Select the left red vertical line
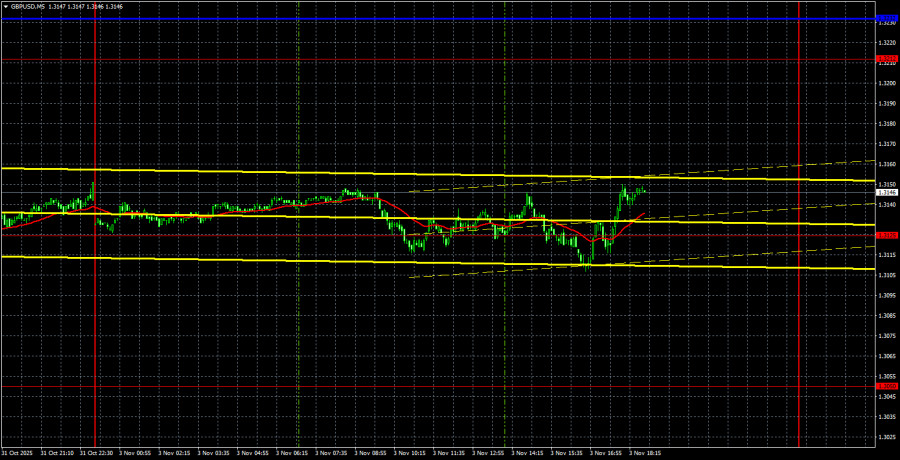The height and width of the screenshot is (460, 900). (95, 300)
